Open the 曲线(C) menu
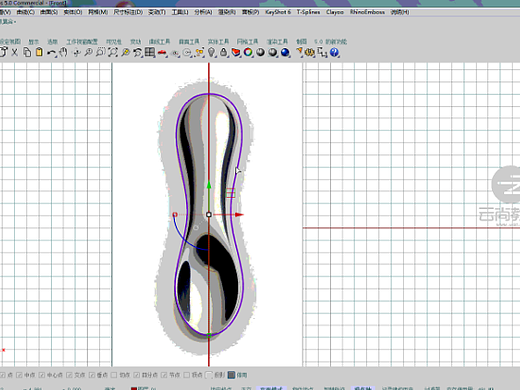The image size is (520, 390). pyautogui.click(x=26, y=12)
